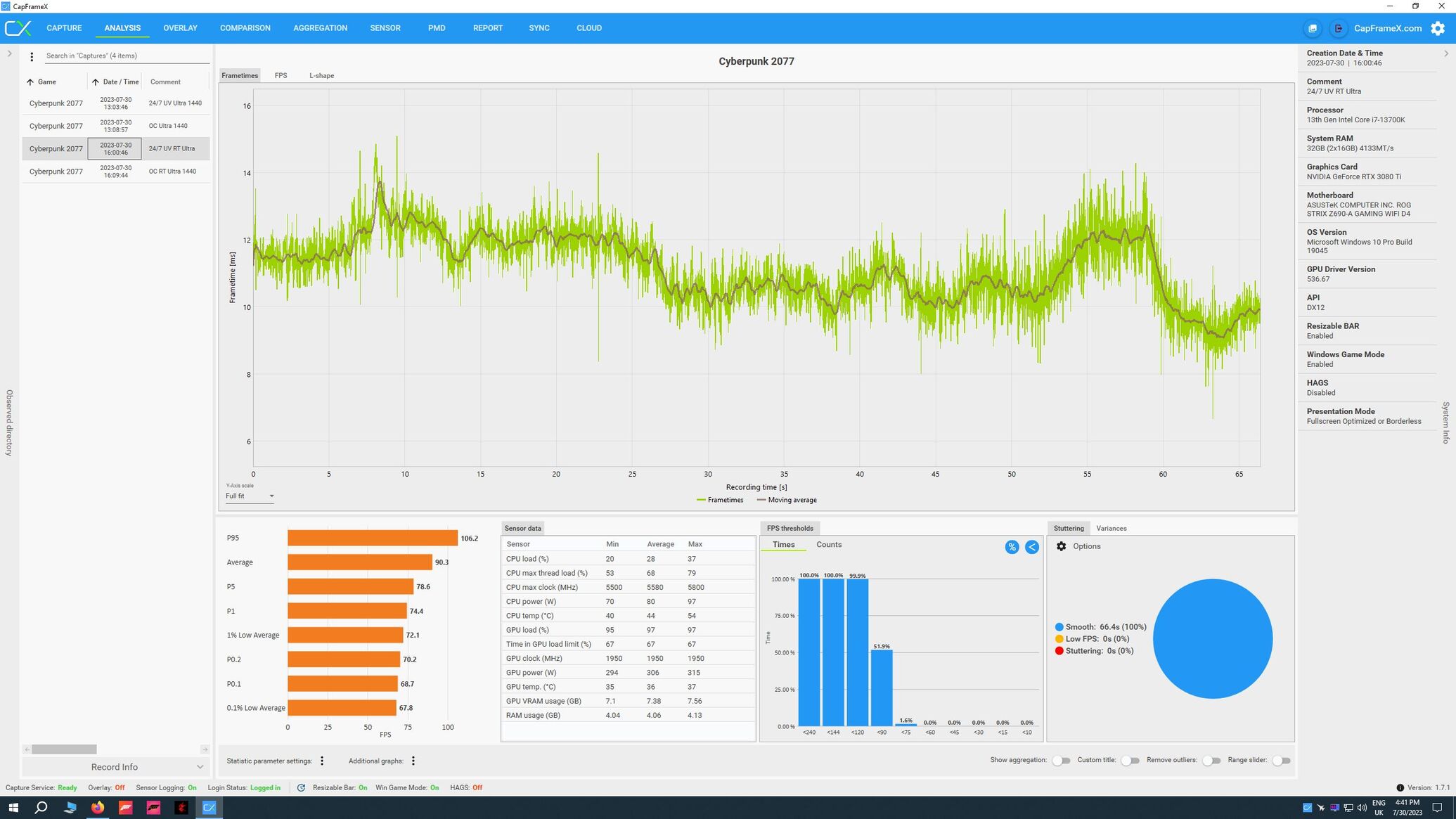The height and width of the screenshot is (819, 1456).
Task: Open the CLOUD tab
Action: (589, 28)
